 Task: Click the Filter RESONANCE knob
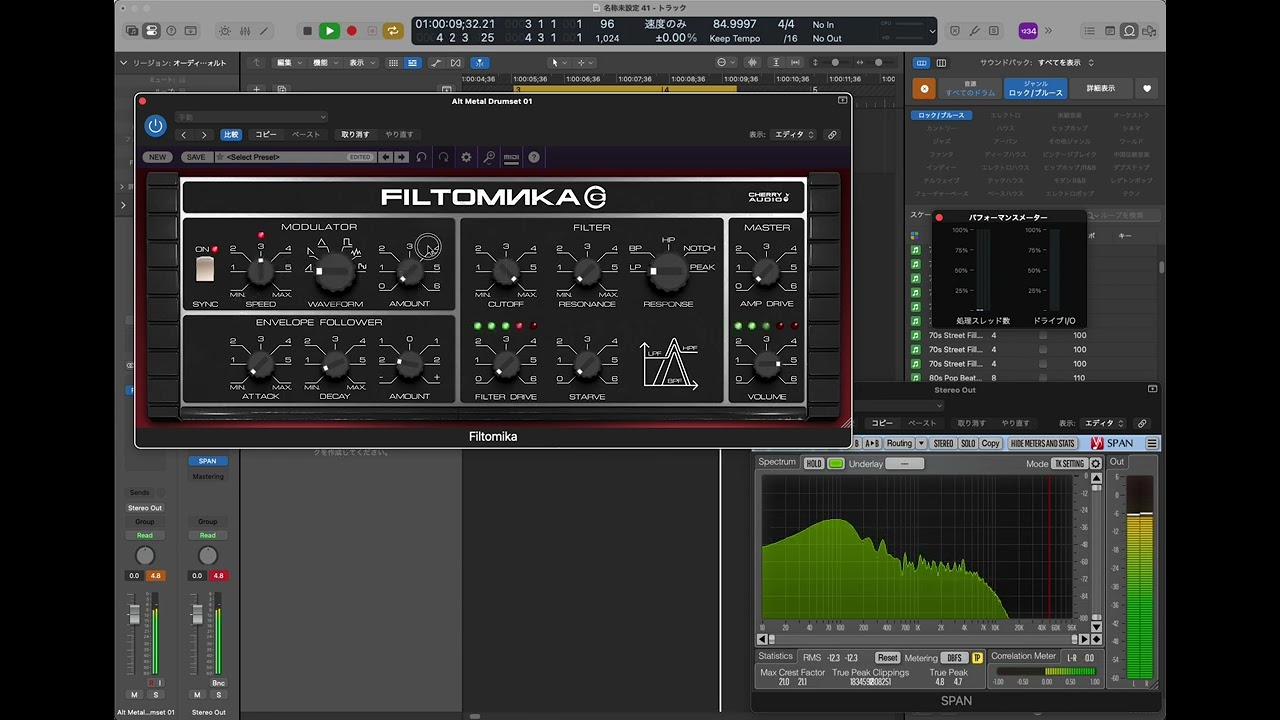(x=588, y=270)
